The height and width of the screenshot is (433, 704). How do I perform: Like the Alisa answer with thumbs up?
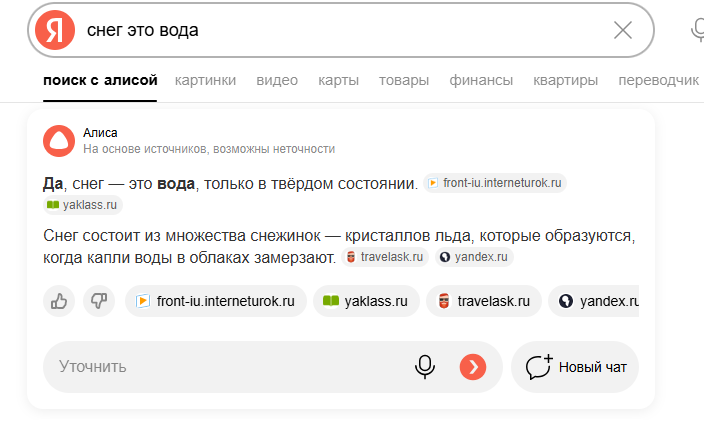[60, 300]
